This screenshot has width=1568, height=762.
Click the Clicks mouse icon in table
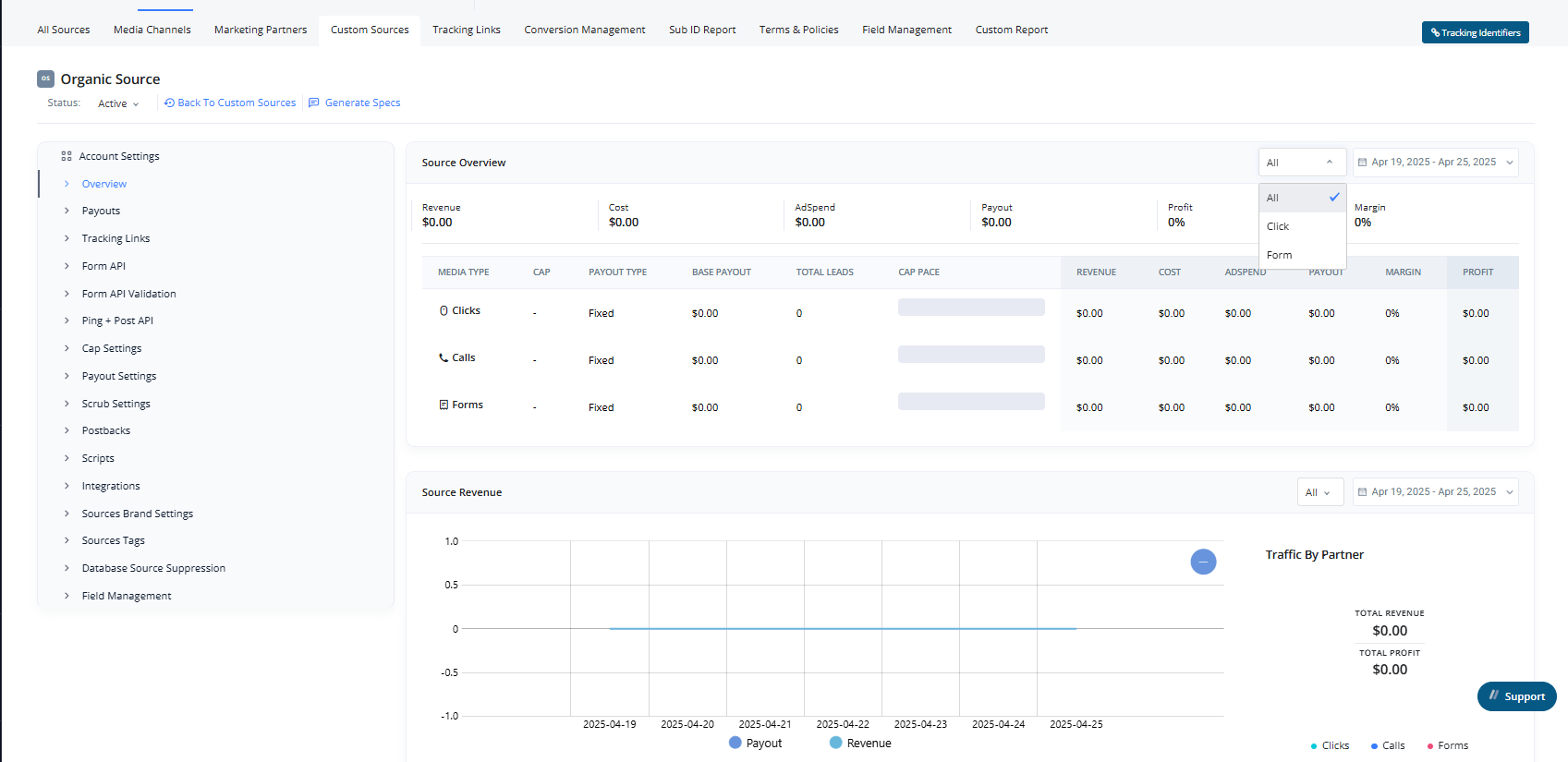tap(444, 311)
